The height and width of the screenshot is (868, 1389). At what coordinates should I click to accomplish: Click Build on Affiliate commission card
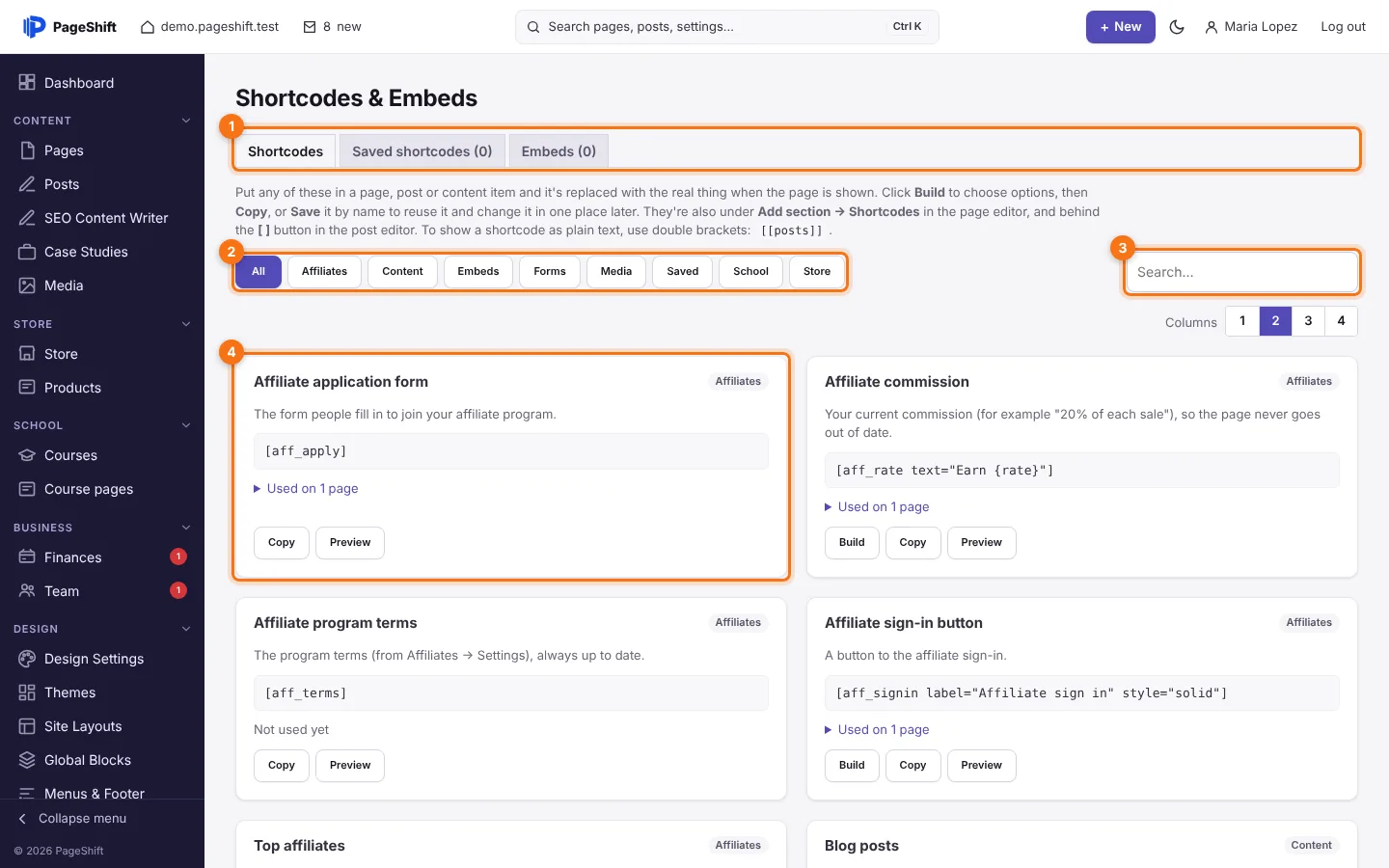(852, 543)
